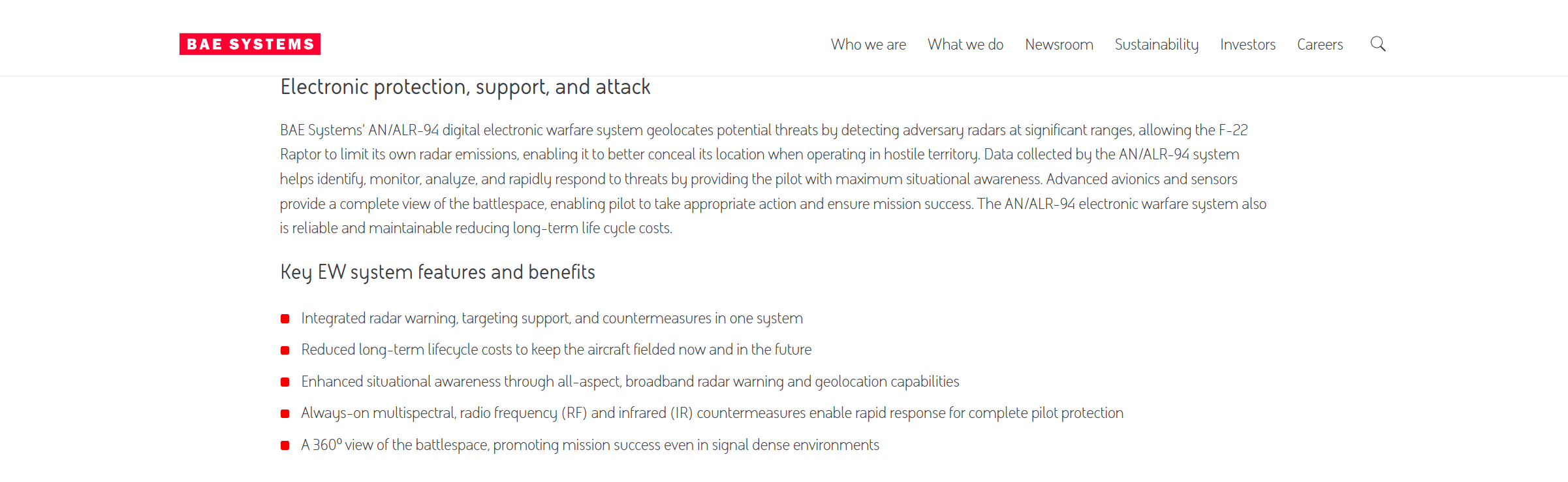The image size is (1568, 482).
Task: Open the Who we are menu
Action: [868, 44]
